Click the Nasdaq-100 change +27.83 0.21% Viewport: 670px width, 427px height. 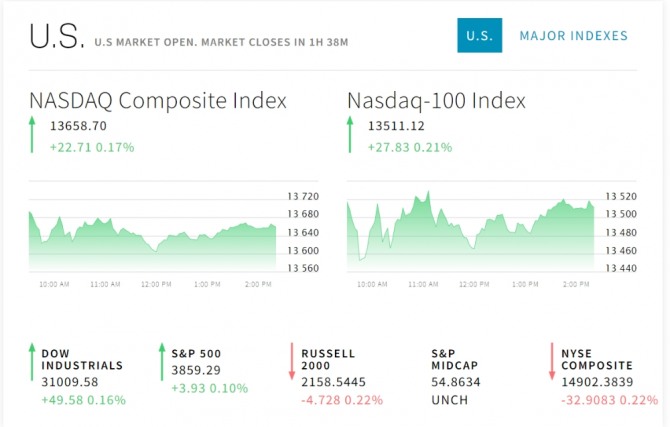tap(410, 147)
